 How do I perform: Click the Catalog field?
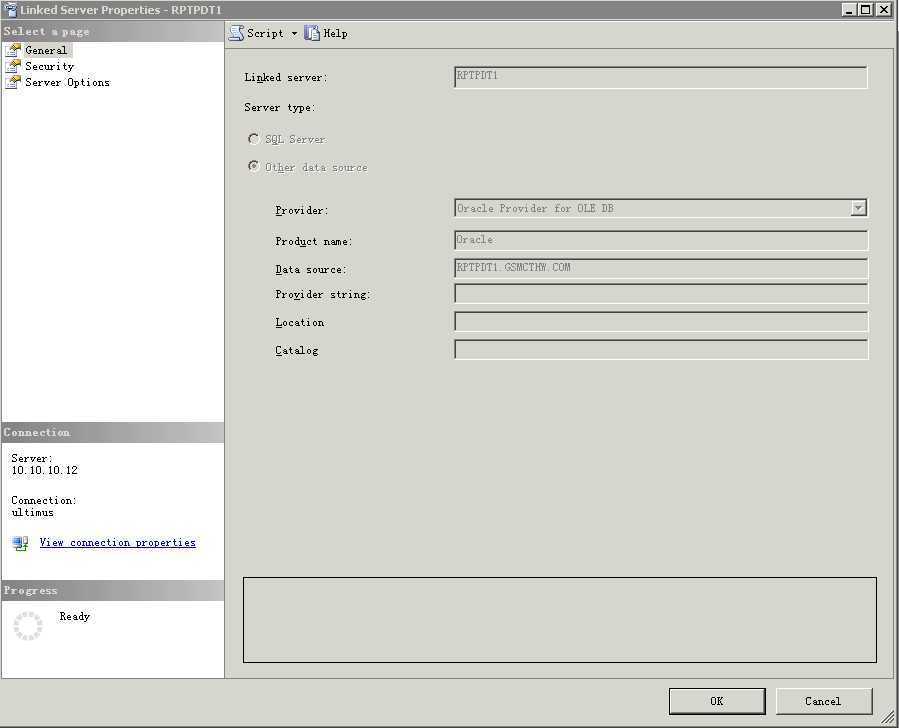point(660,349)
